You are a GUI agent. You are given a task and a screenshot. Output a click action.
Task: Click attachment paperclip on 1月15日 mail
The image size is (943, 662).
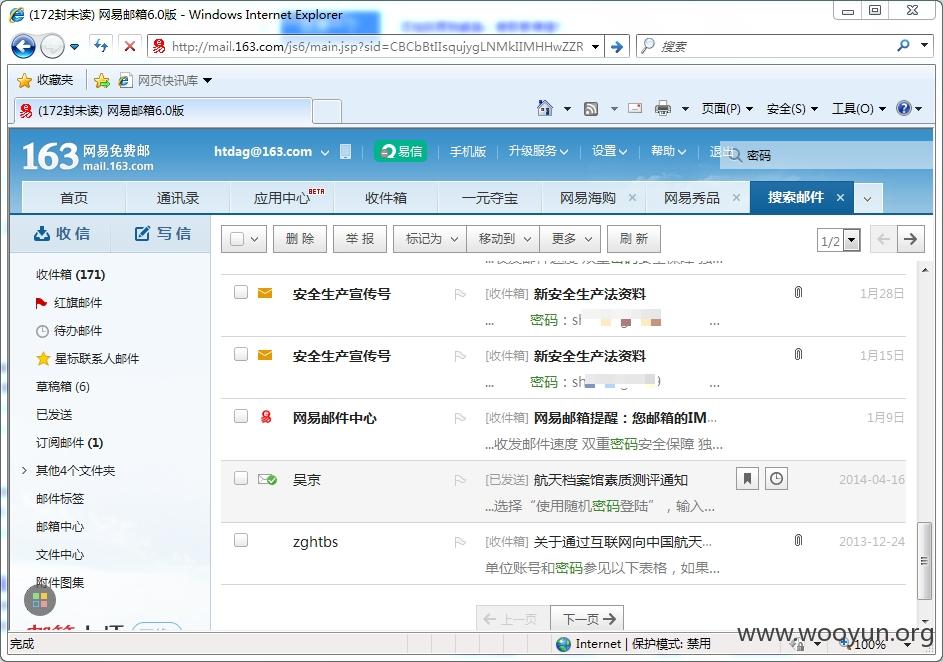(x=798, y=354)
